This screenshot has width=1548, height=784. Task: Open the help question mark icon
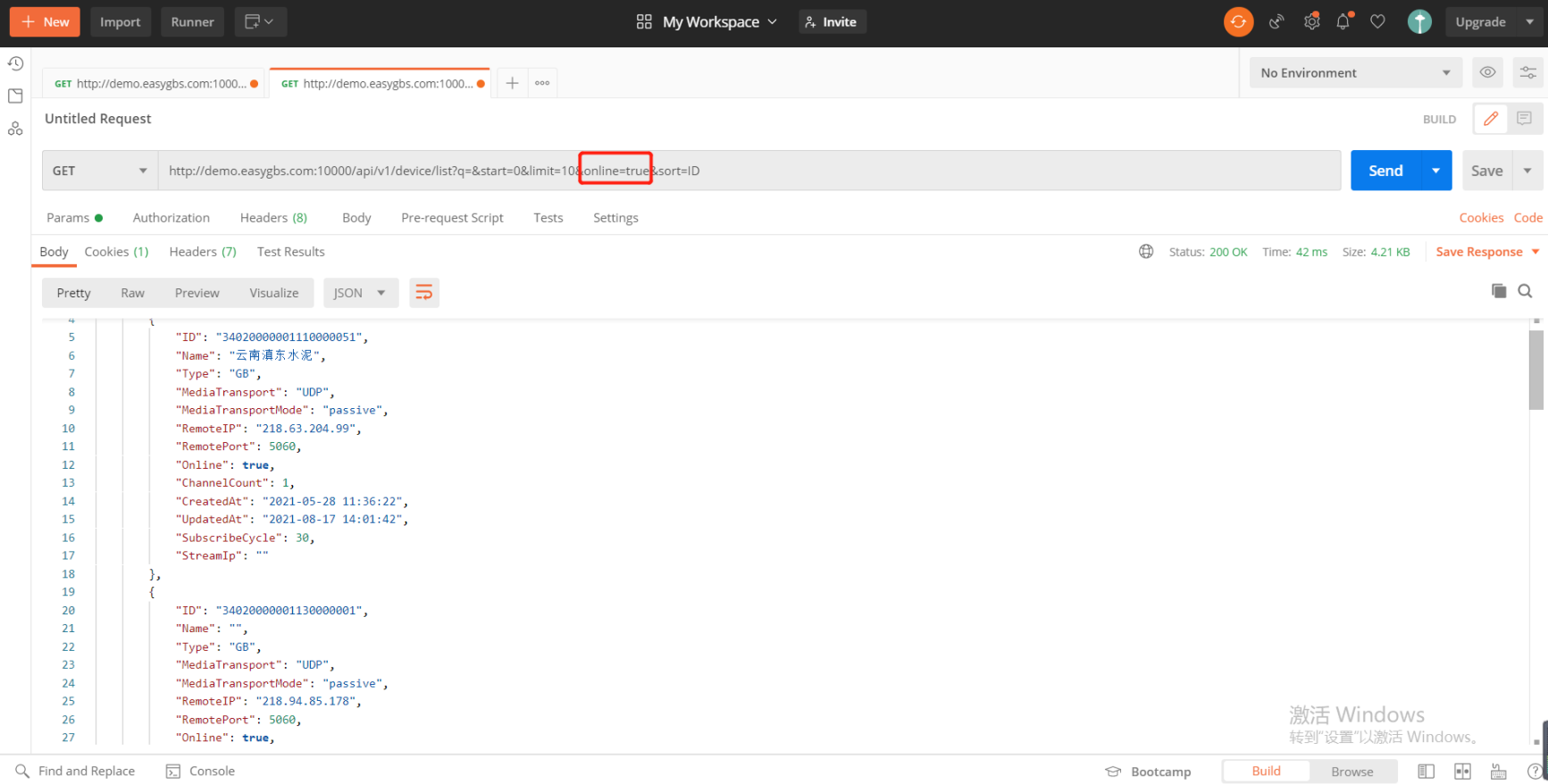1535,771
